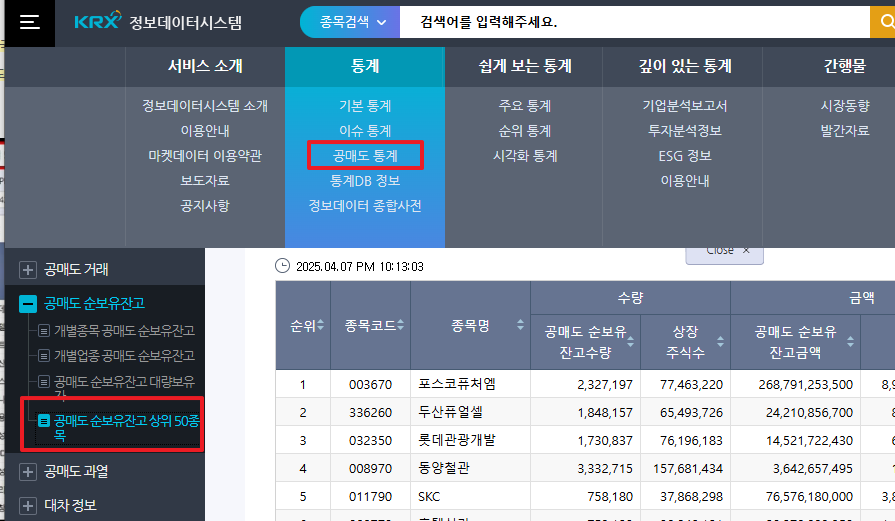895x521 pixels.
Task: Click the 개별종목 공매도 순보유잔고 document icon
Action: 44,330
